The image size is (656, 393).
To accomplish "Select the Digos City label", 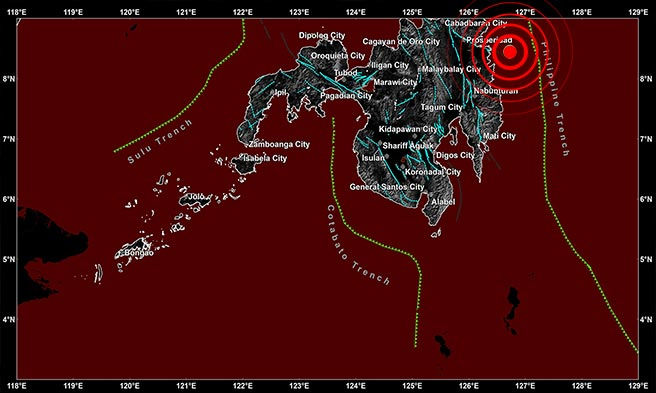I will pyautogui.click(x=455, y=155).
